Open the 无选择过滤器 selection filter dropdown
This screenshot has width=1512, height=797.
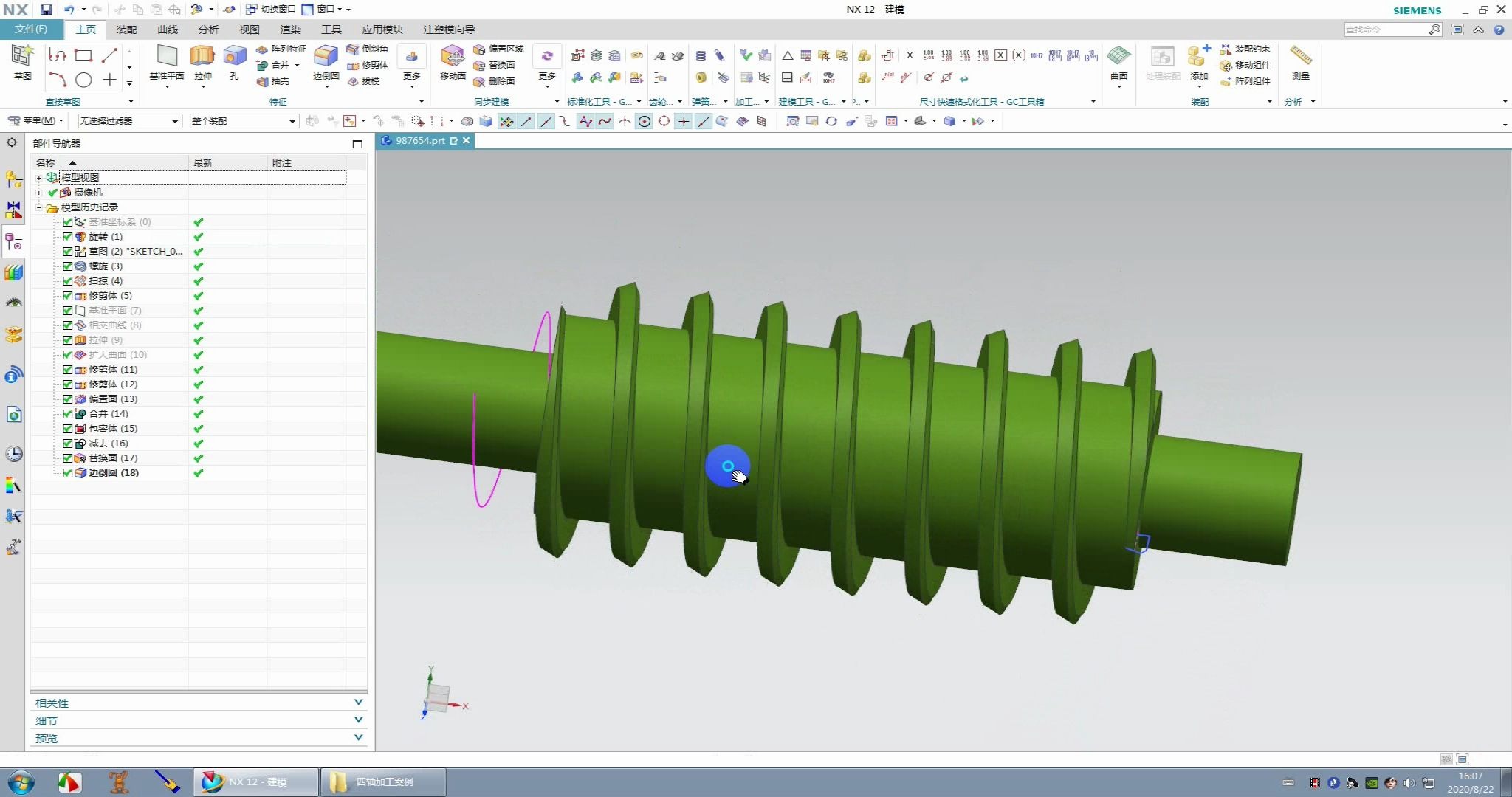coord(129,121)
